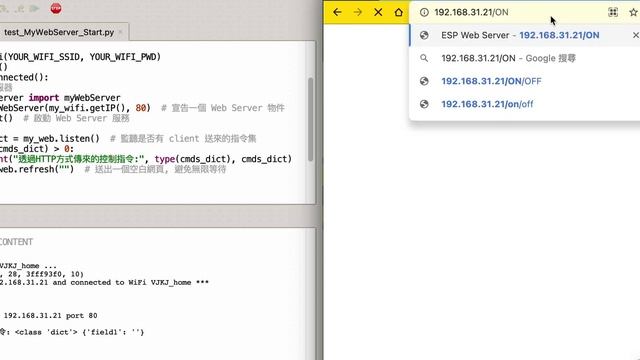The image size is (640, 360).
Task: Go back in the browser
Action: tap(337, 12)
